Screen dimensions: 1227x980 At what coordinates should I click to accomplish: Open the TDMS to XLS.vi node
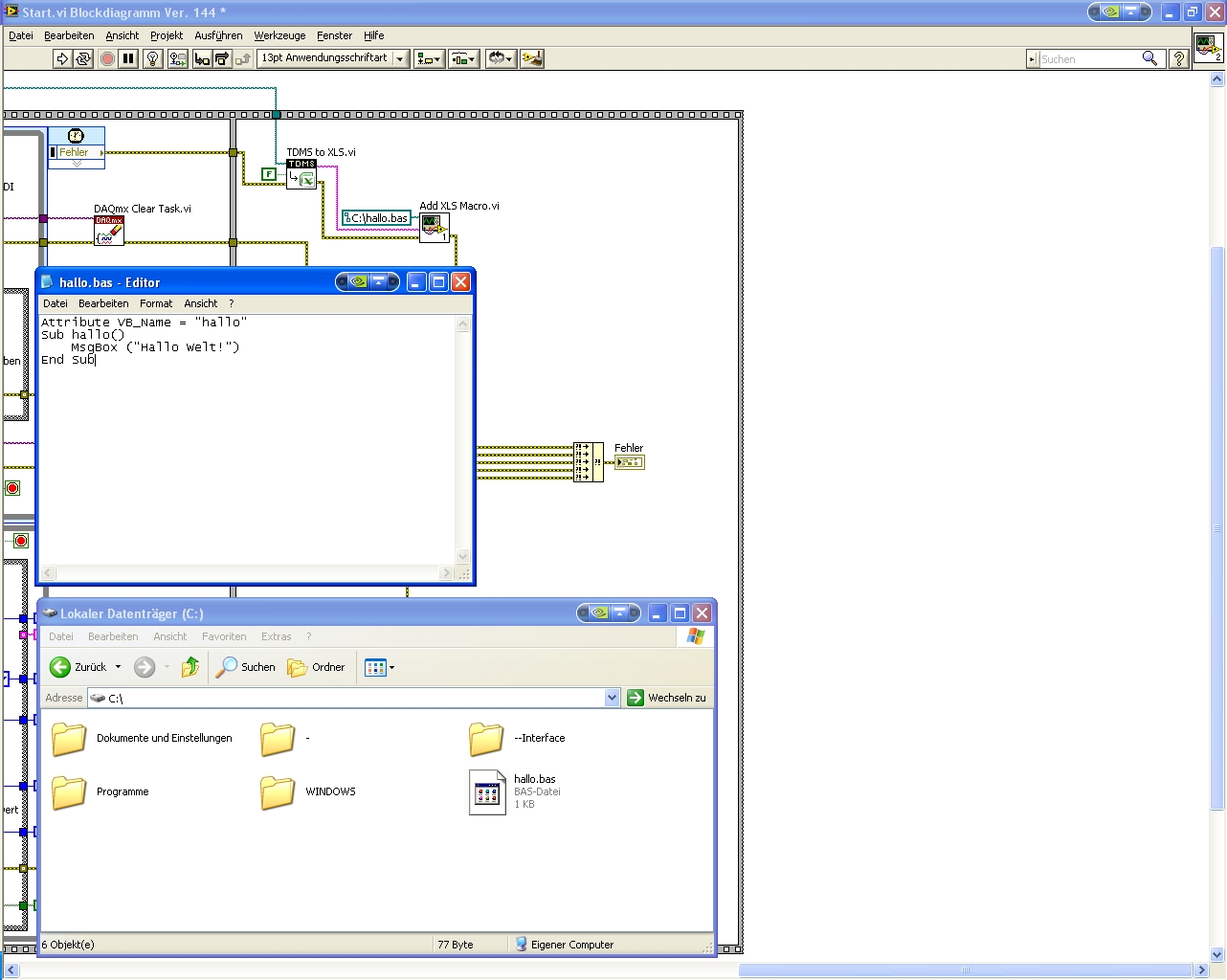(301, 174)
